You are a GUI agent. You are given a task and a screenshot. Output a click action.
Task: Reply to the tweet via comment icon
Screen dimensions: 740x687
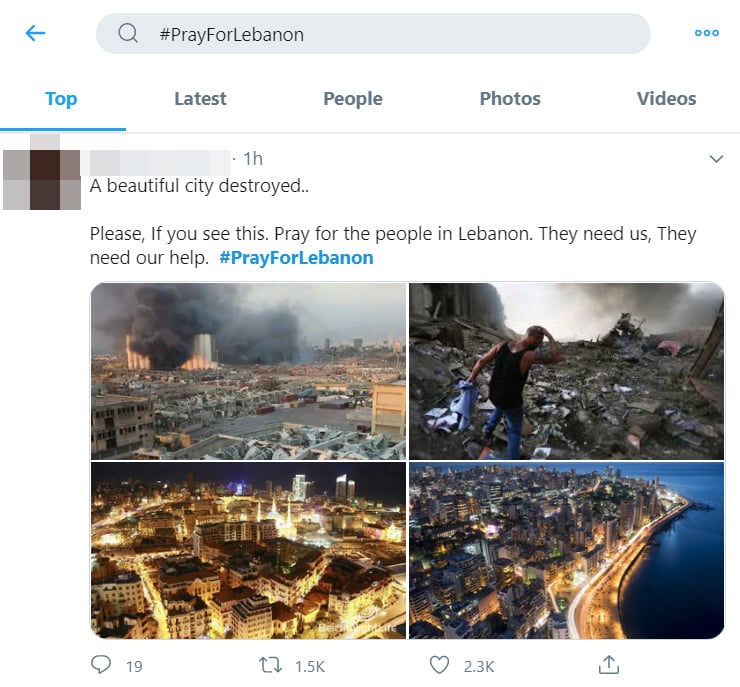[x=101, y=664]
